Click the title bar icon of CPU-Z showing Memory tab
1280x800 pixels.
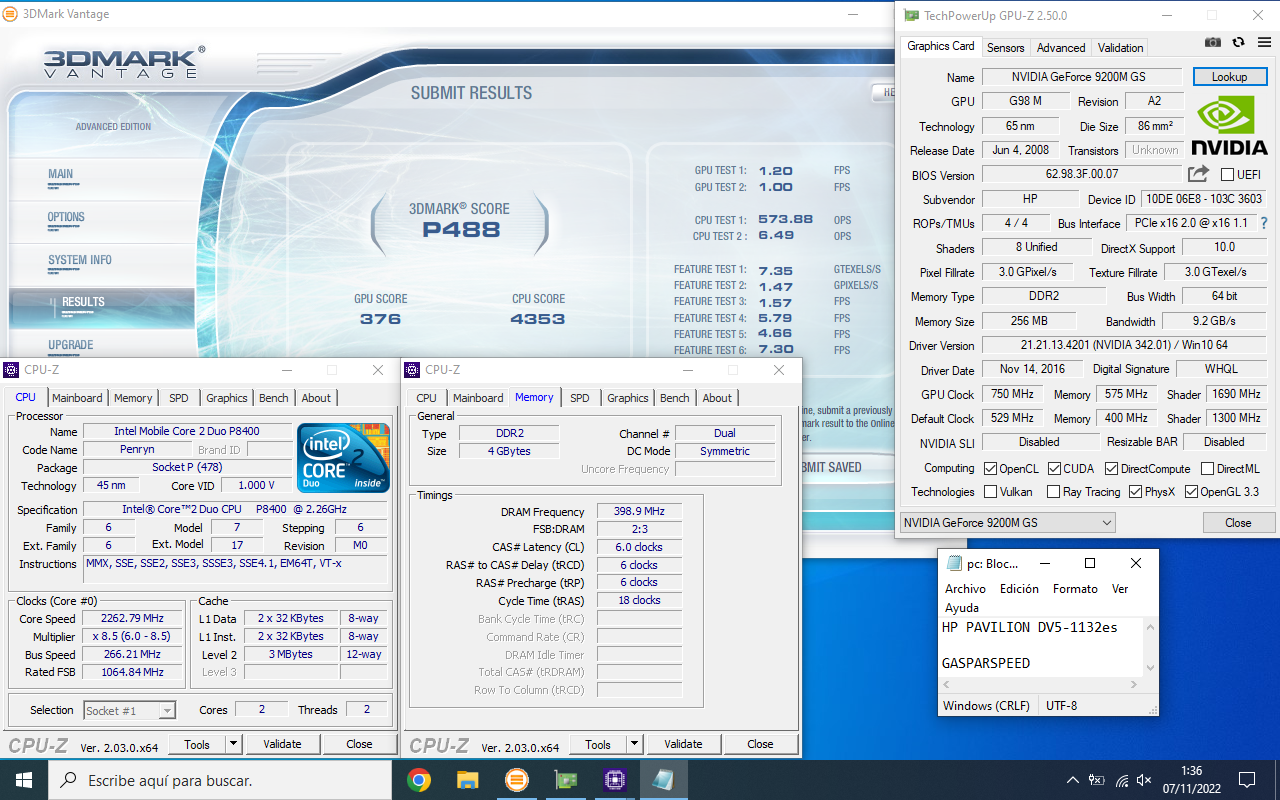click(412, 370)
